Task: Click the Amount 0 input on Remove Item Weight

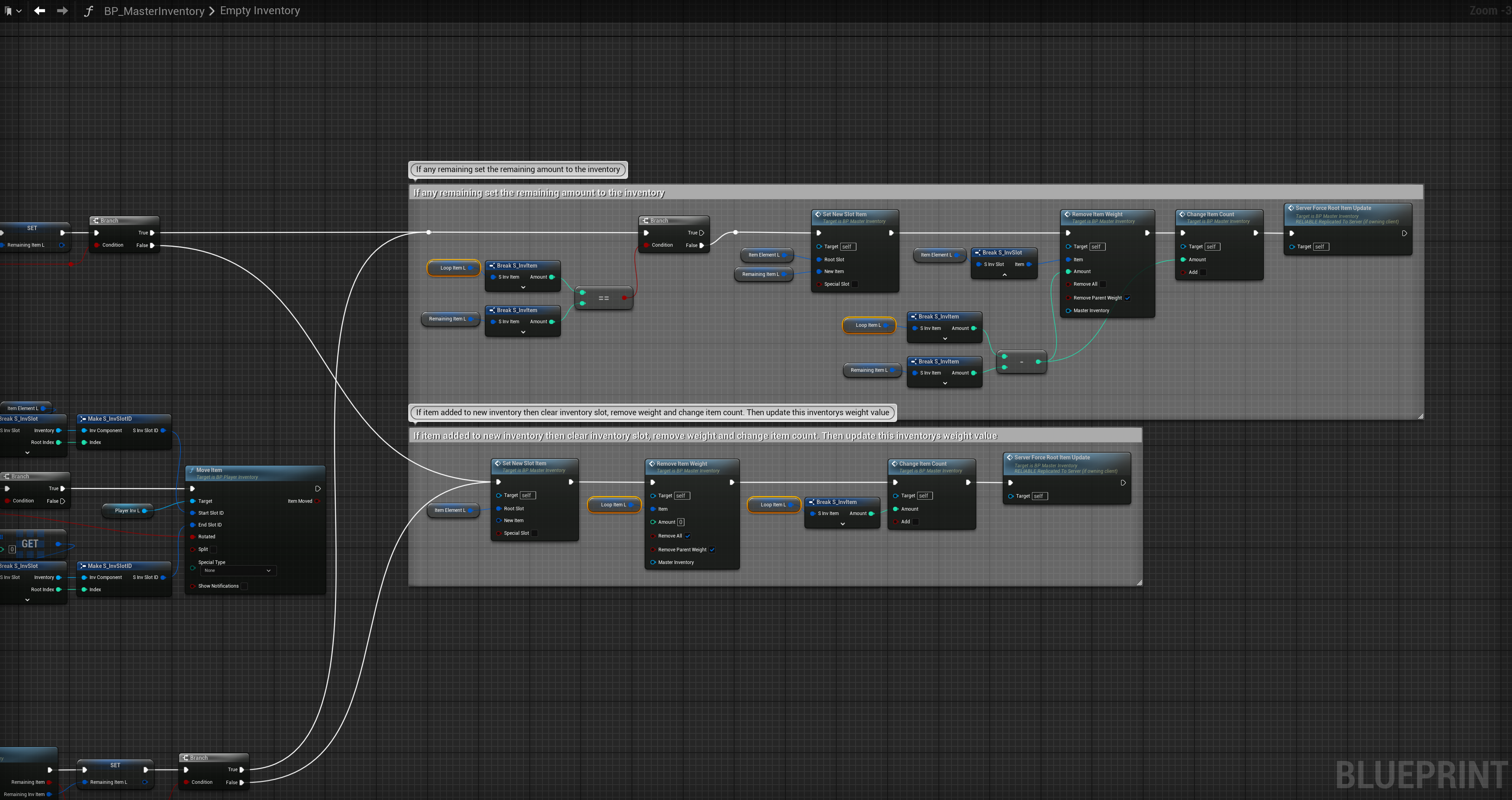Action: pos(680,522)
